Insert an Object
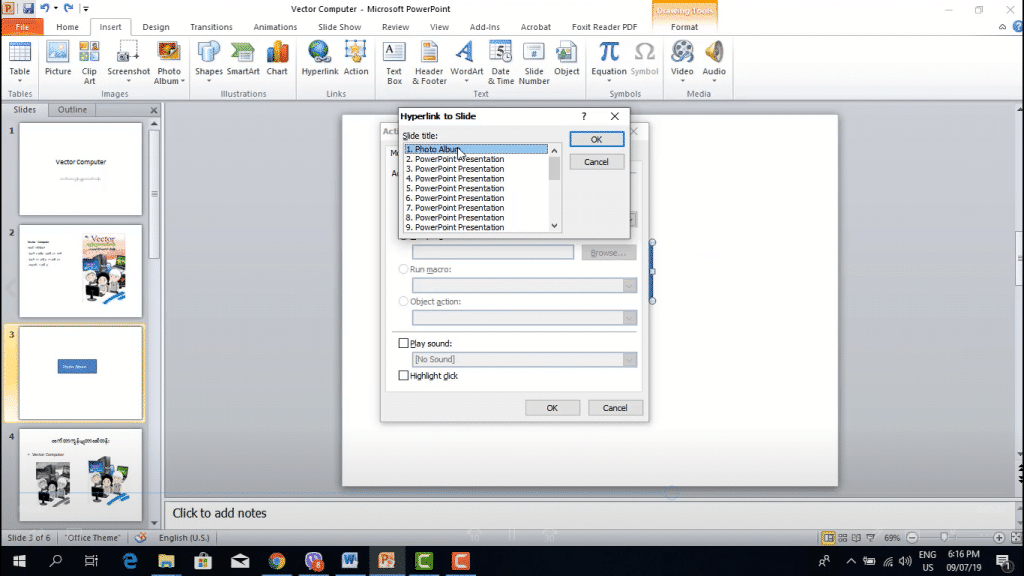1024x576 pixels. tap(566, 57)
